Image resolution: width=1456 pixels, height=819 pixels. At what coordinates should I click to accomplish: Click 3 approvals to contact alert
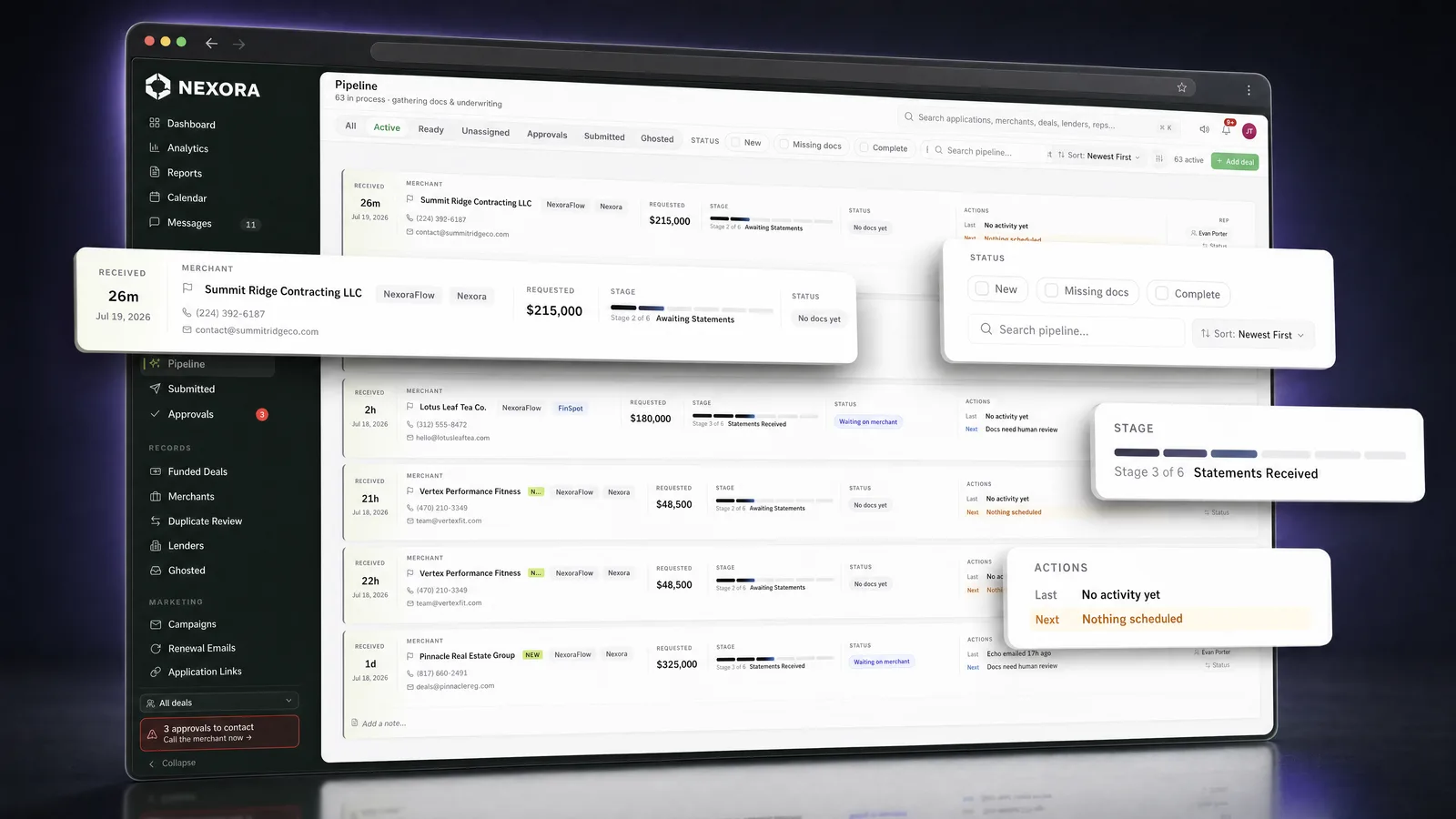pyautogui.click(x=219, y=733)
